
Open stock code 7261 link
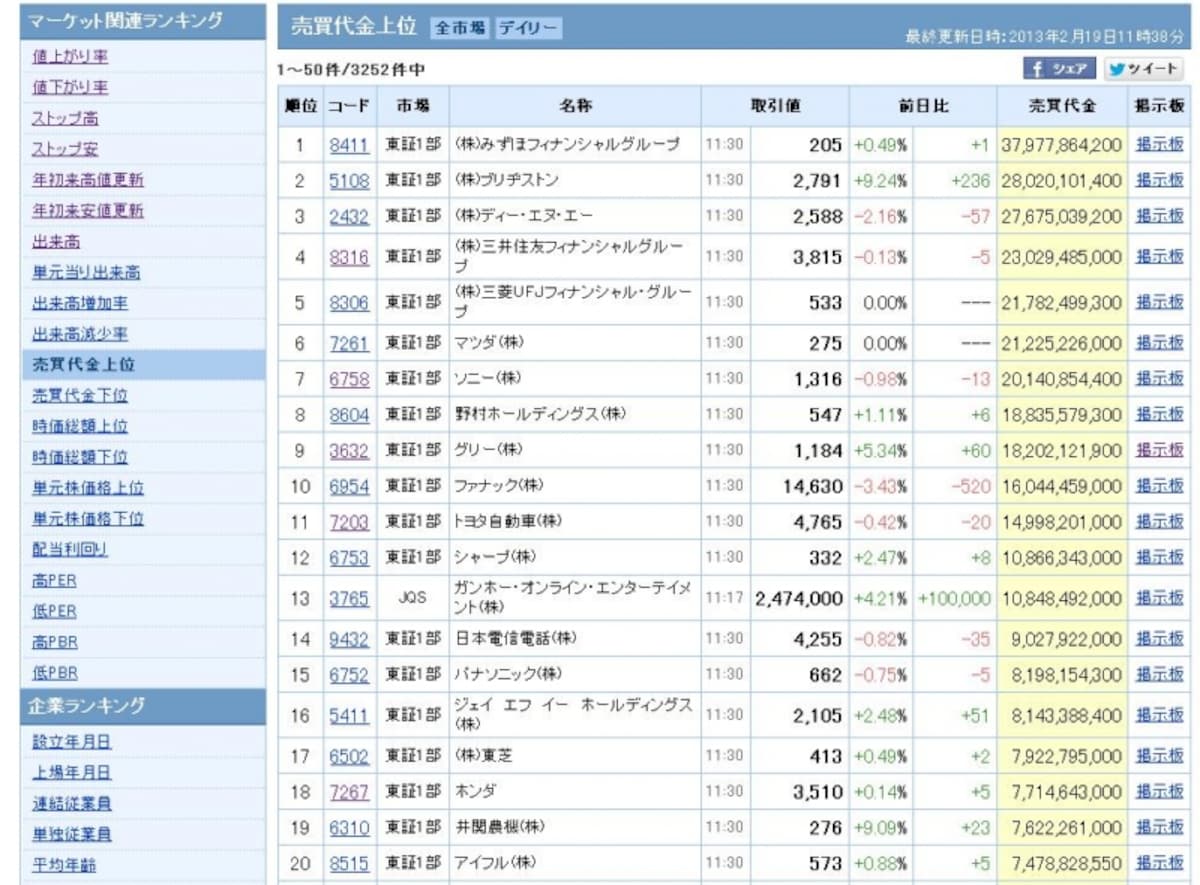(x=349, y=344)
